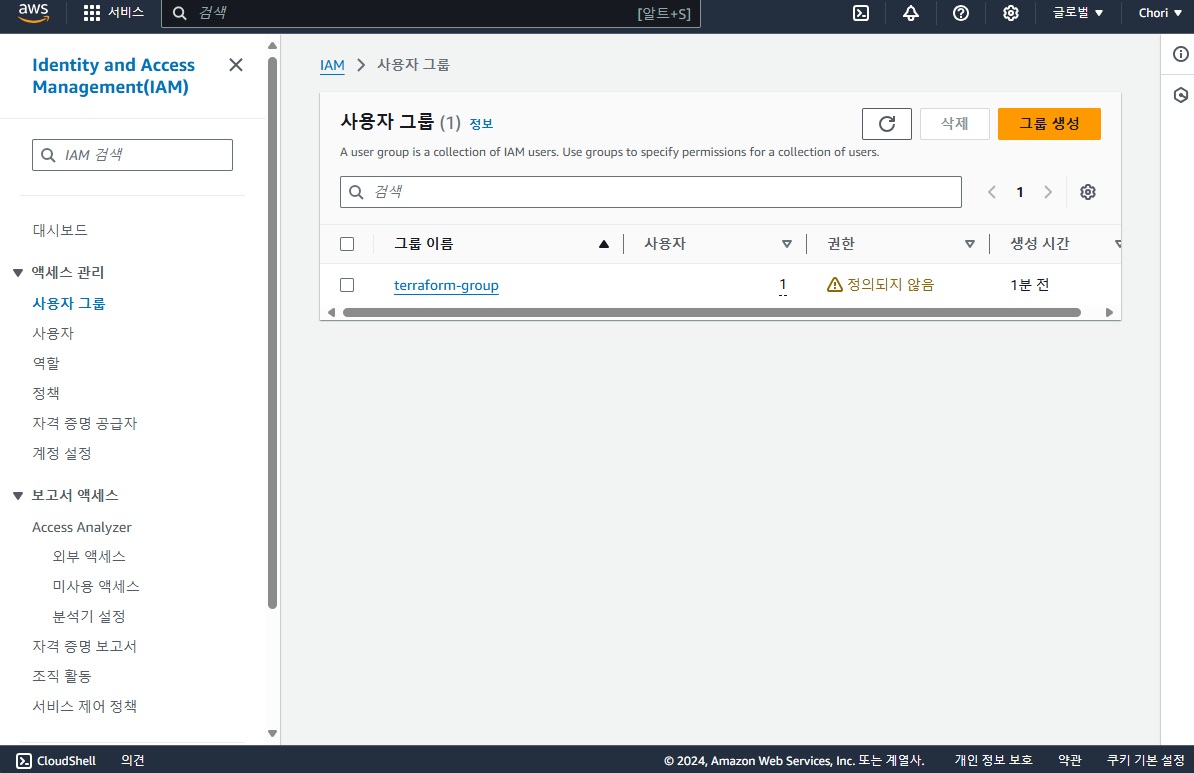Open table preferences gear icon

(1087, 192)
